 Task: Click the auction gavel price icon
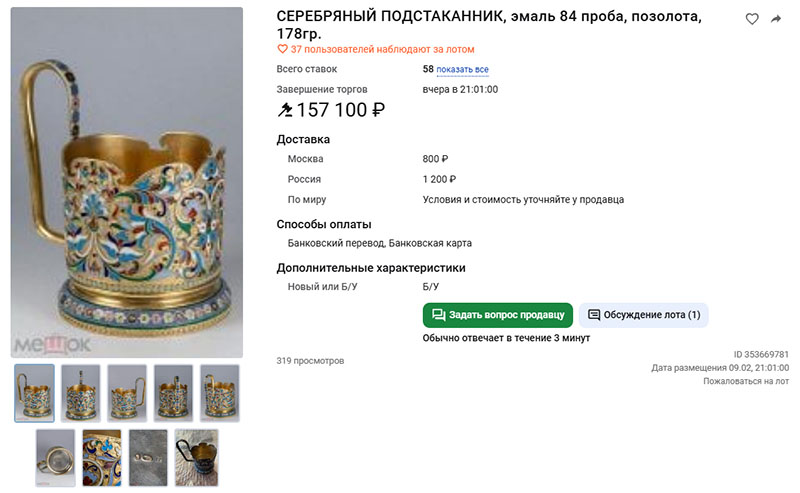(285, 109)
